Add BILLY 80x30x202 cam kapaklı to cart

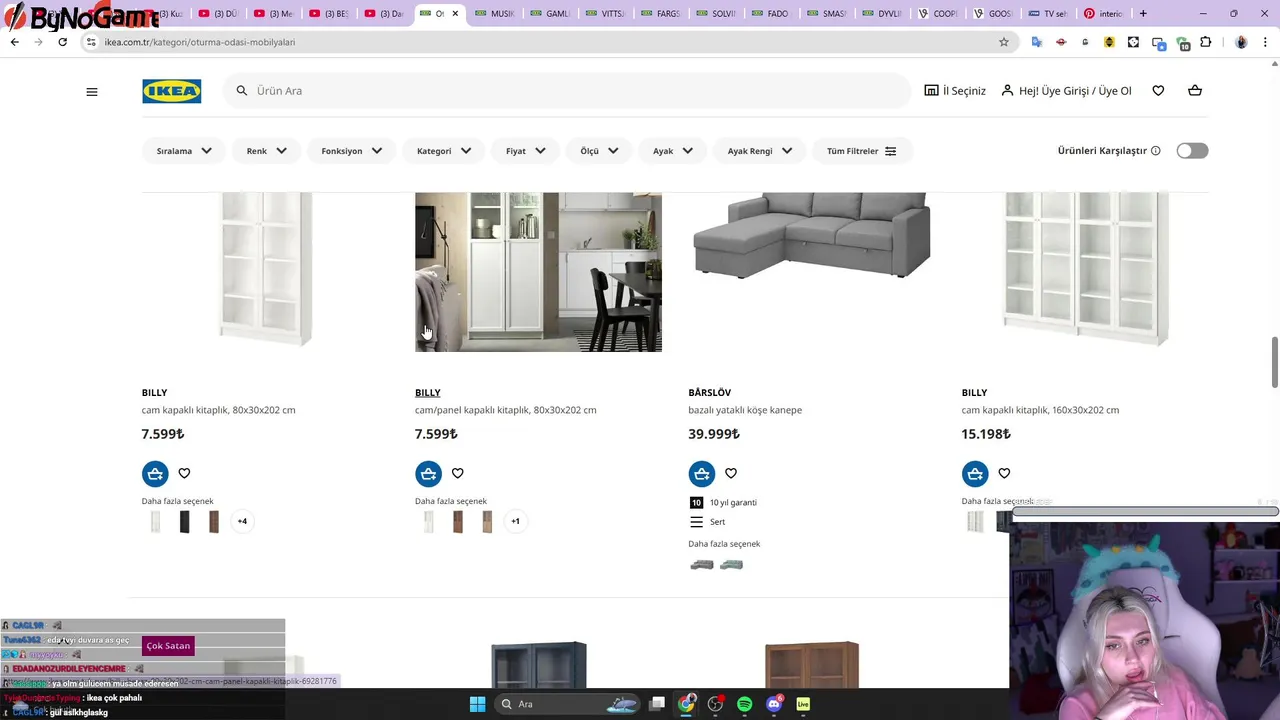(x=155, y=473)
